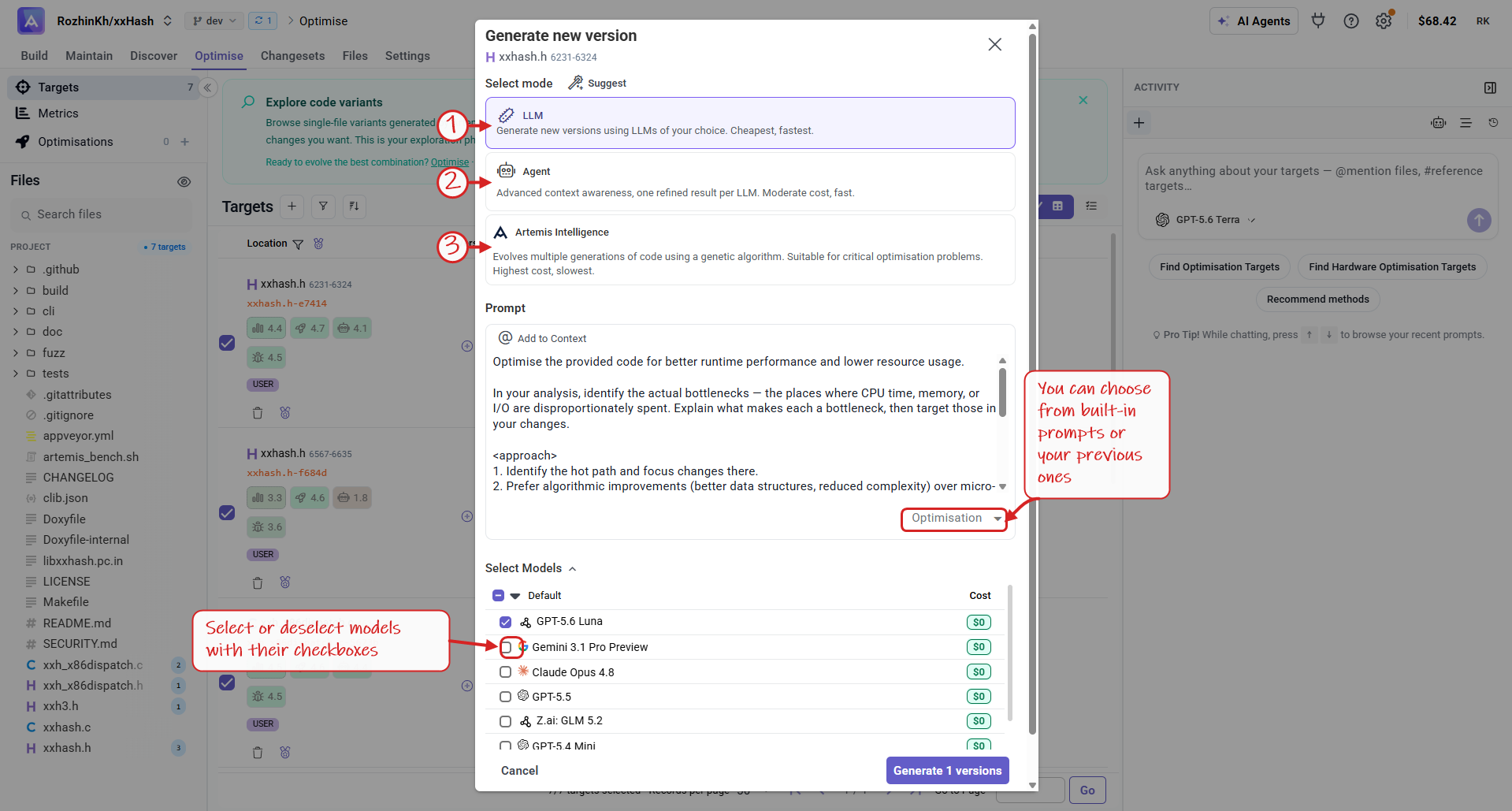Click the robot agent icon in Activity
This screenshot has height=811, width=1512.
point(1439,123)
